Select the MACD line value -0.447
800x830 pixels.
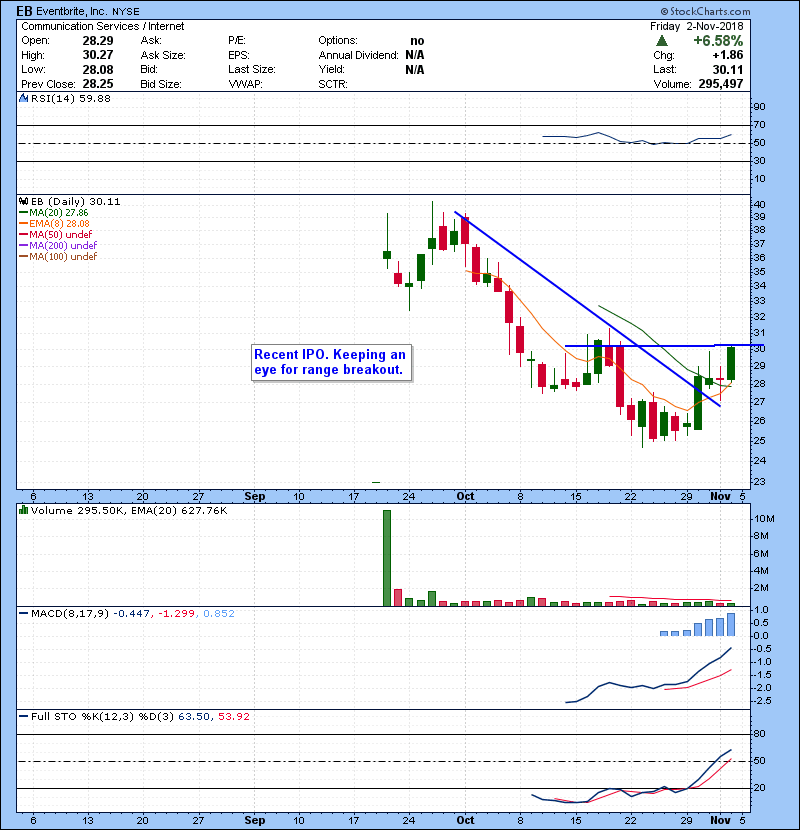pyautogui.click(x=132, y=614)
